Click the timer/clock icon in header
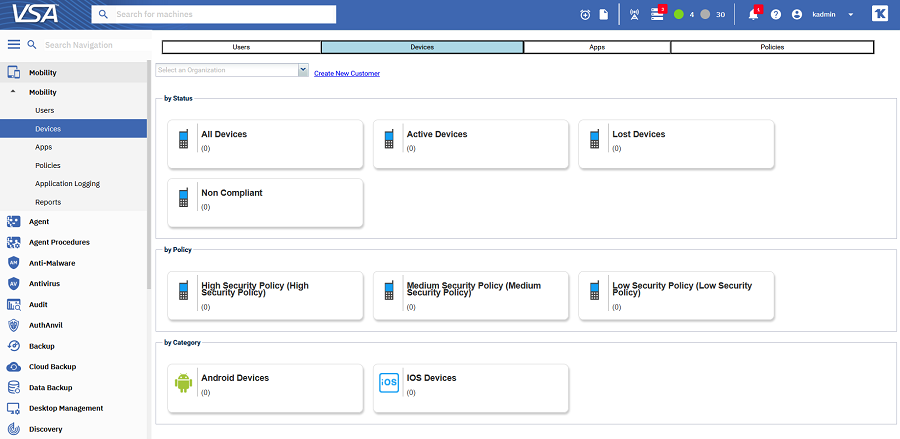The image size is (900, 439). (x=585, y=15)
